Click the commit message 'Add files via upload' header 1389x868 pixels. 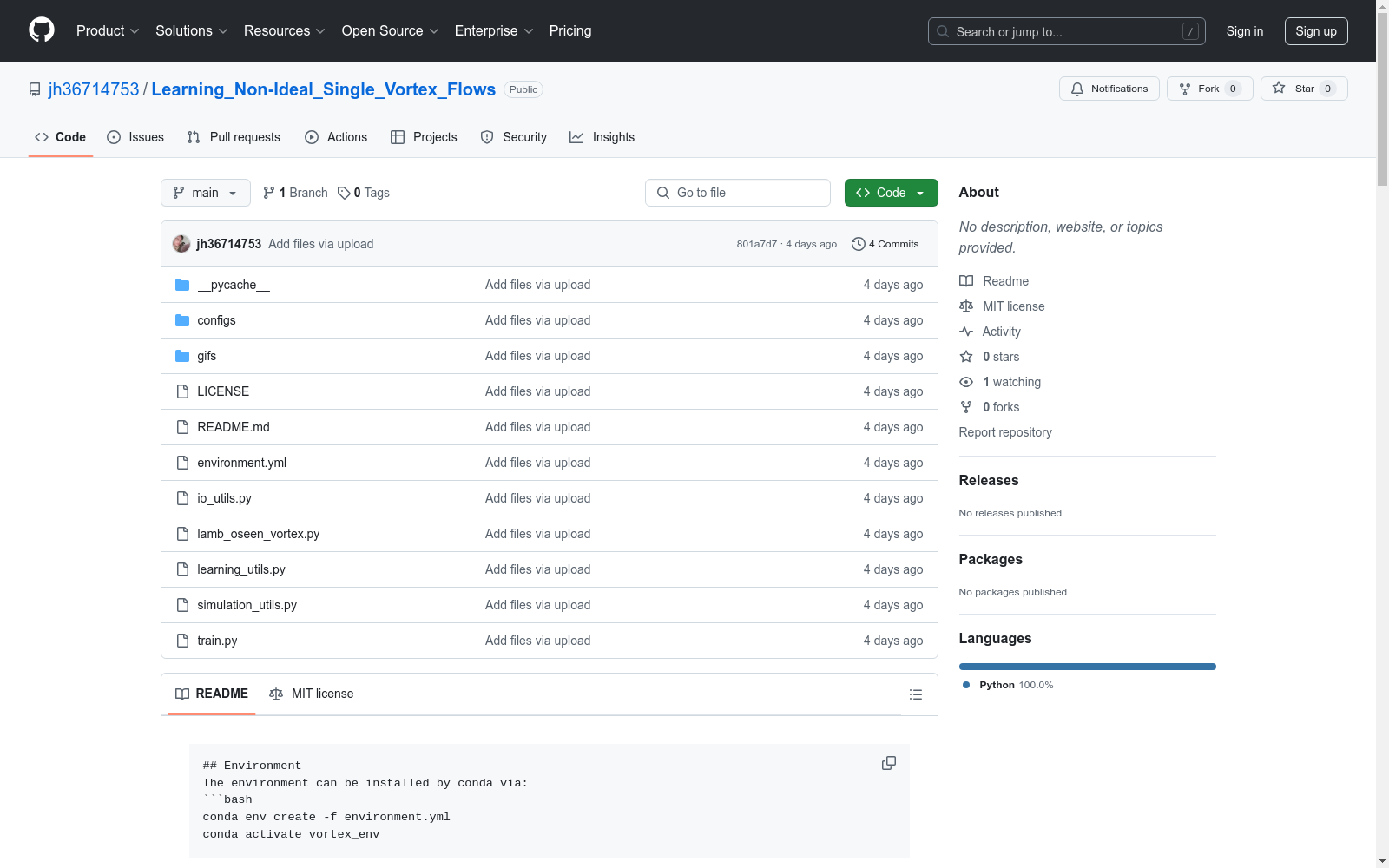pyautogui.click(x=321, y=244)
